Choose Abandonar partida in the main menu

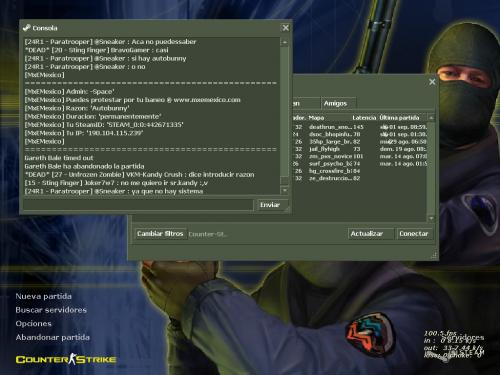coord(53,337)
